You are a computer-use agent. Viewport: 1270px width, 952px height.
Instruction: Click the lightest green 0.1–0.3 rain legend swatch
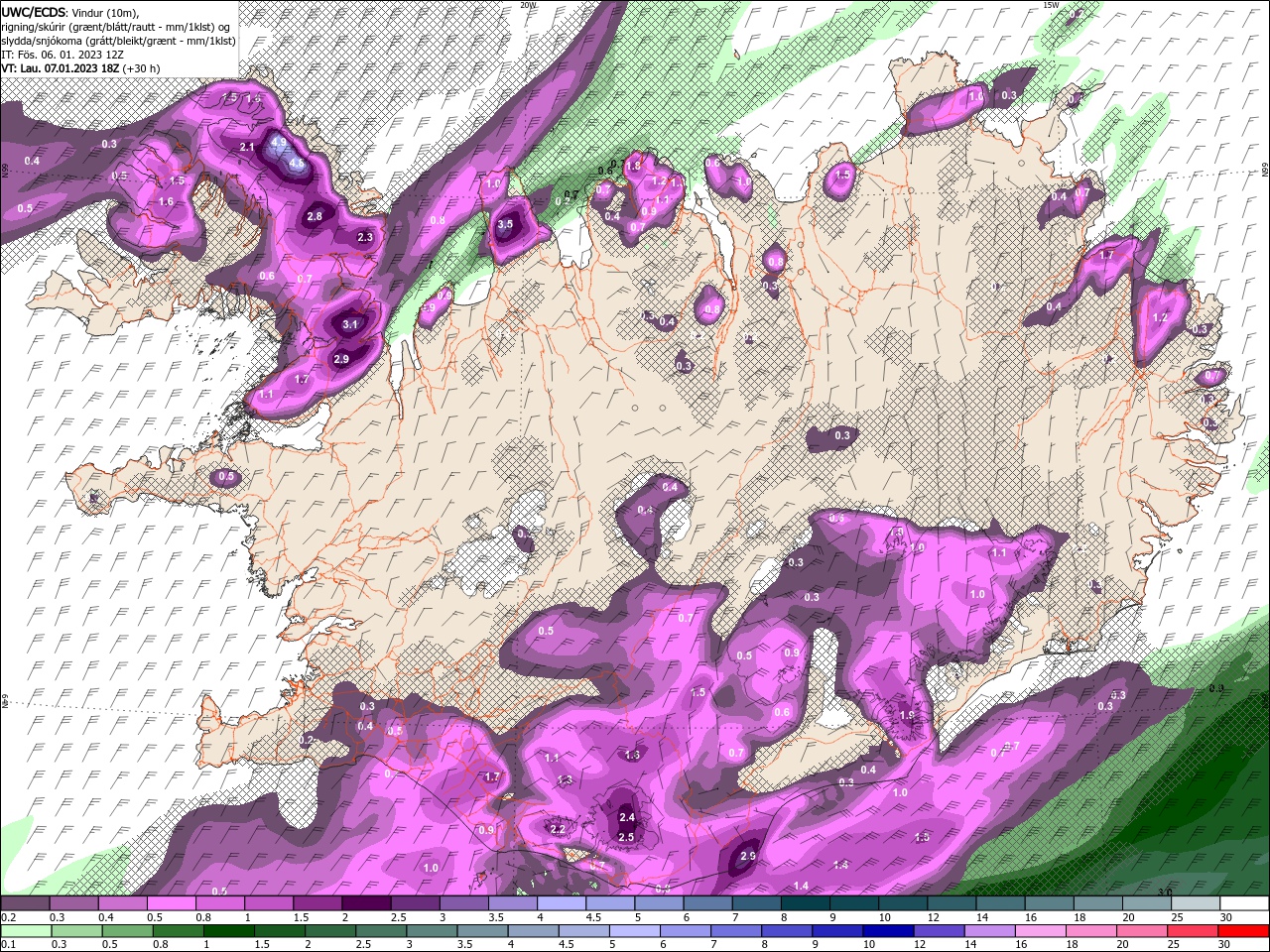(x=25, y=931)
